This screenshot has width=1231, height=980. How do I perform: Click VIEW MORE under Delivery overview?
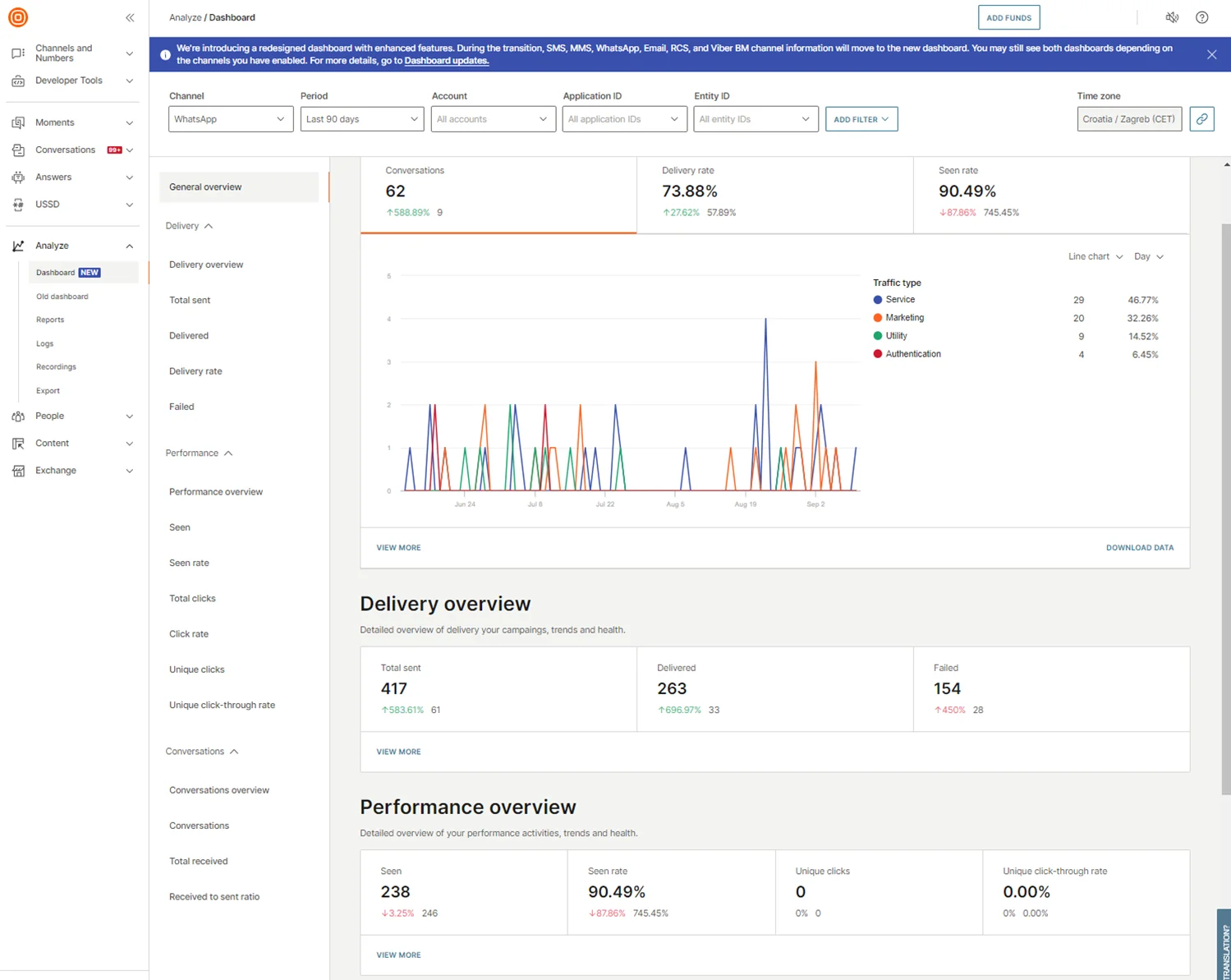(398, 752)
